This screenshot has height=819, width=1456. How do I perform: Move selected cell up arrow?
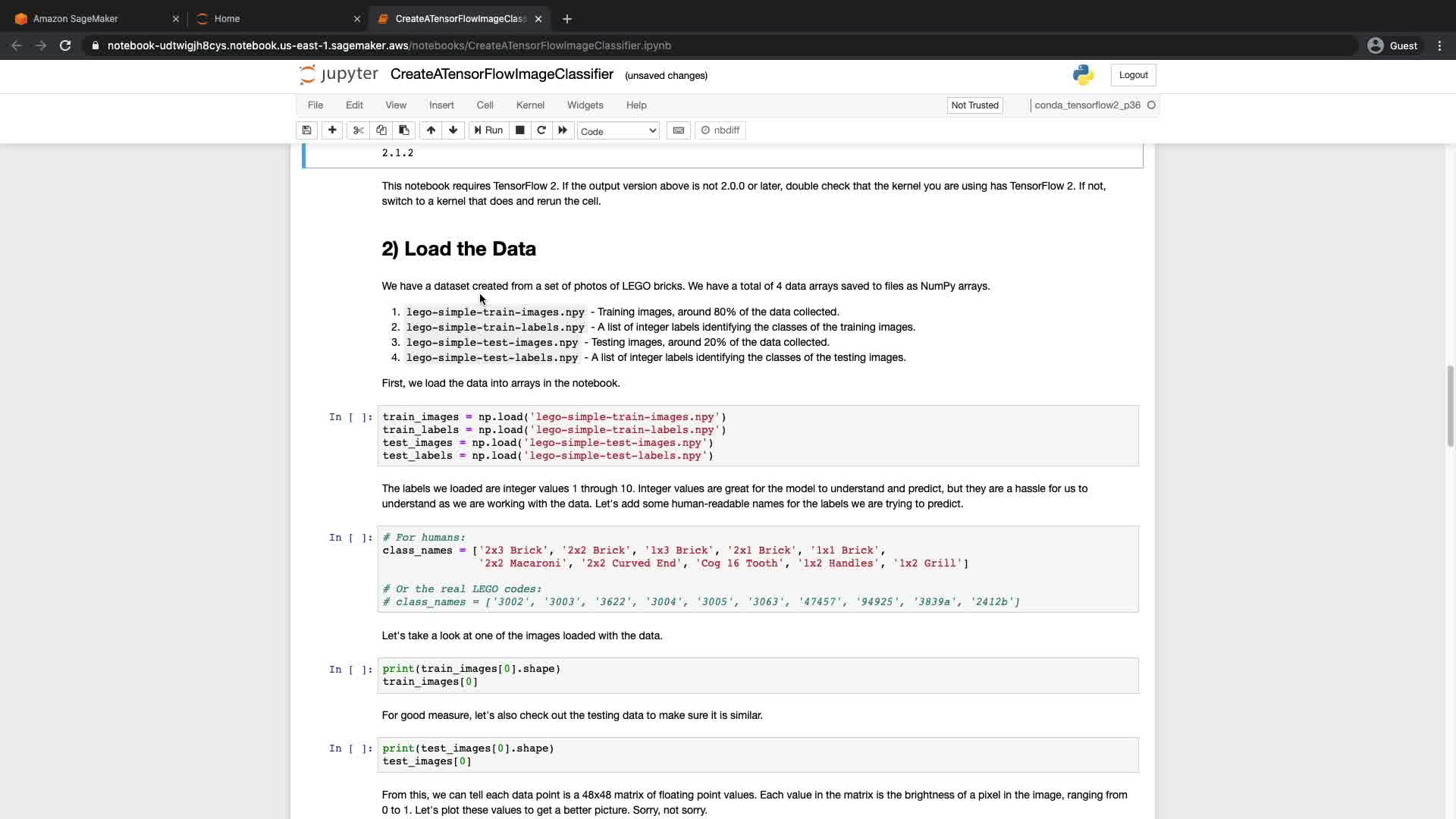pos(431,130)
